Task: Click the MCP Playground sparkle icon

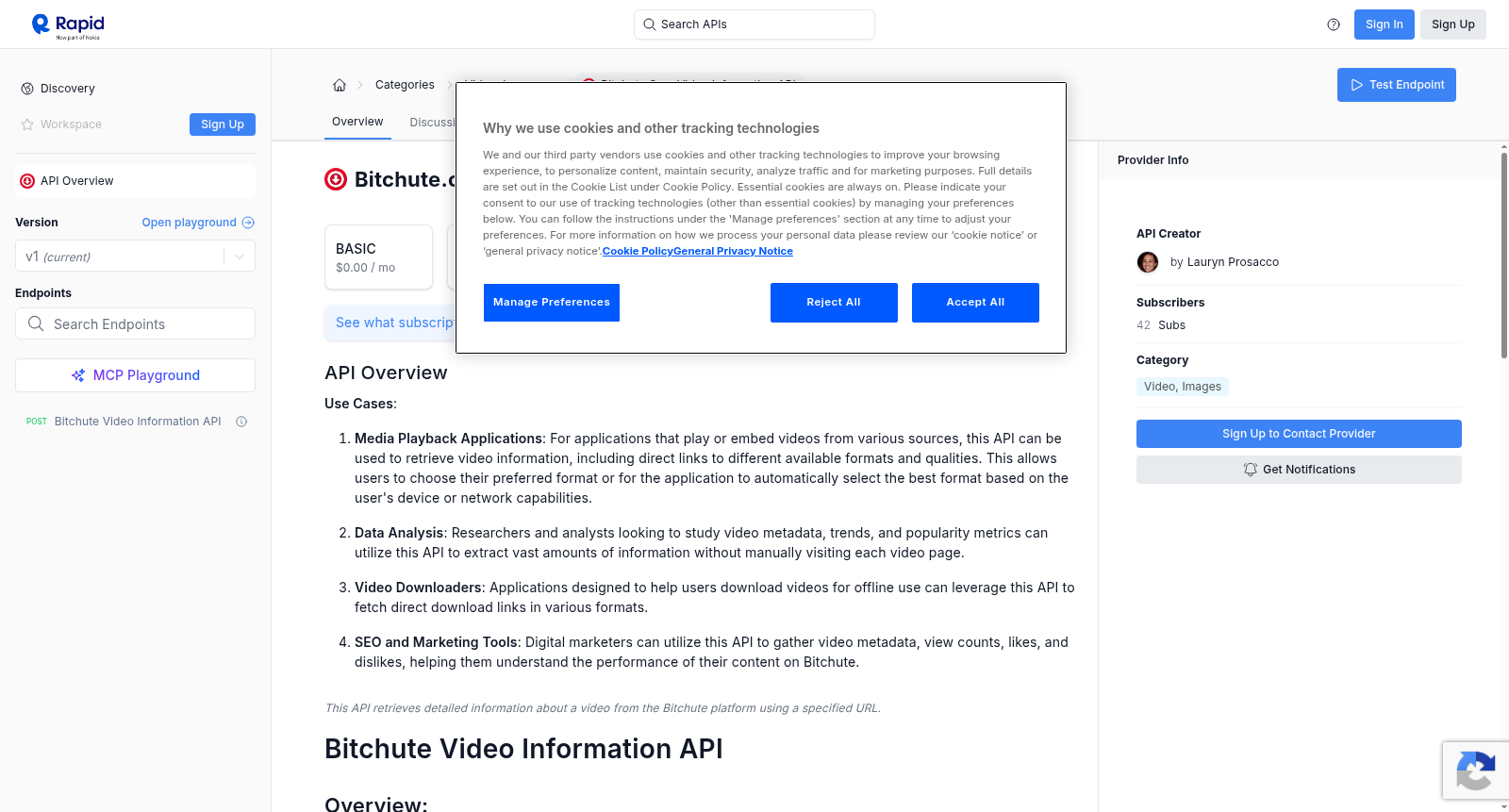Action: (78, 375)
